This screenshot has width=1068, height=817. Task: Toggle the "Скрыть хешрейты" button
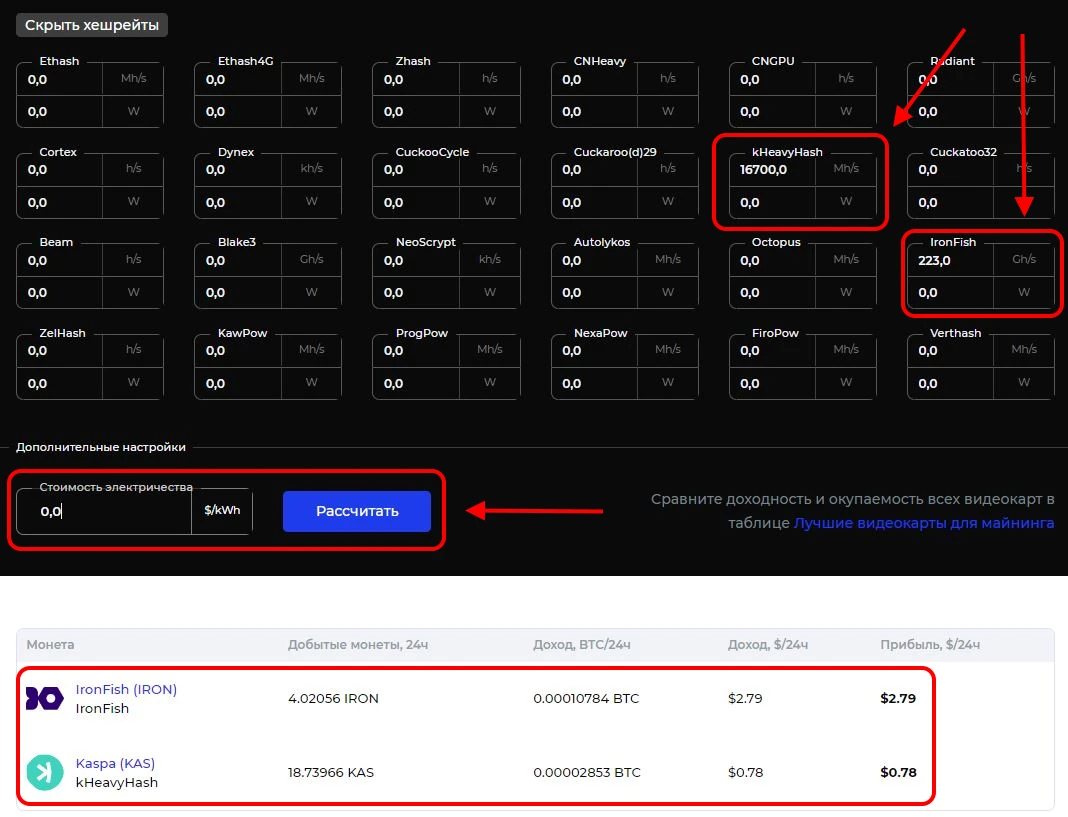point(92,25)
